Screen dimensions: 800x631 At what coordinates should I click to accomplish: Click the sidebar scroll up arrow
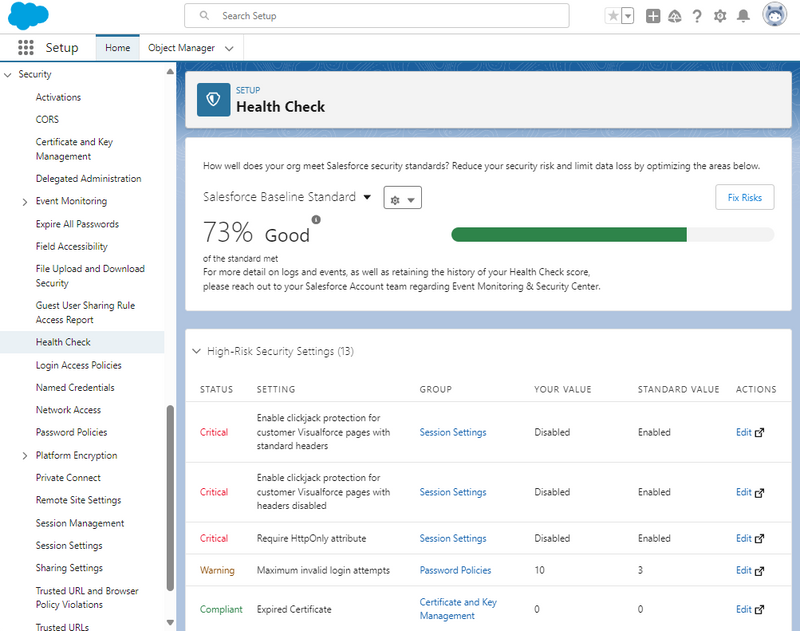pos(170,72)
